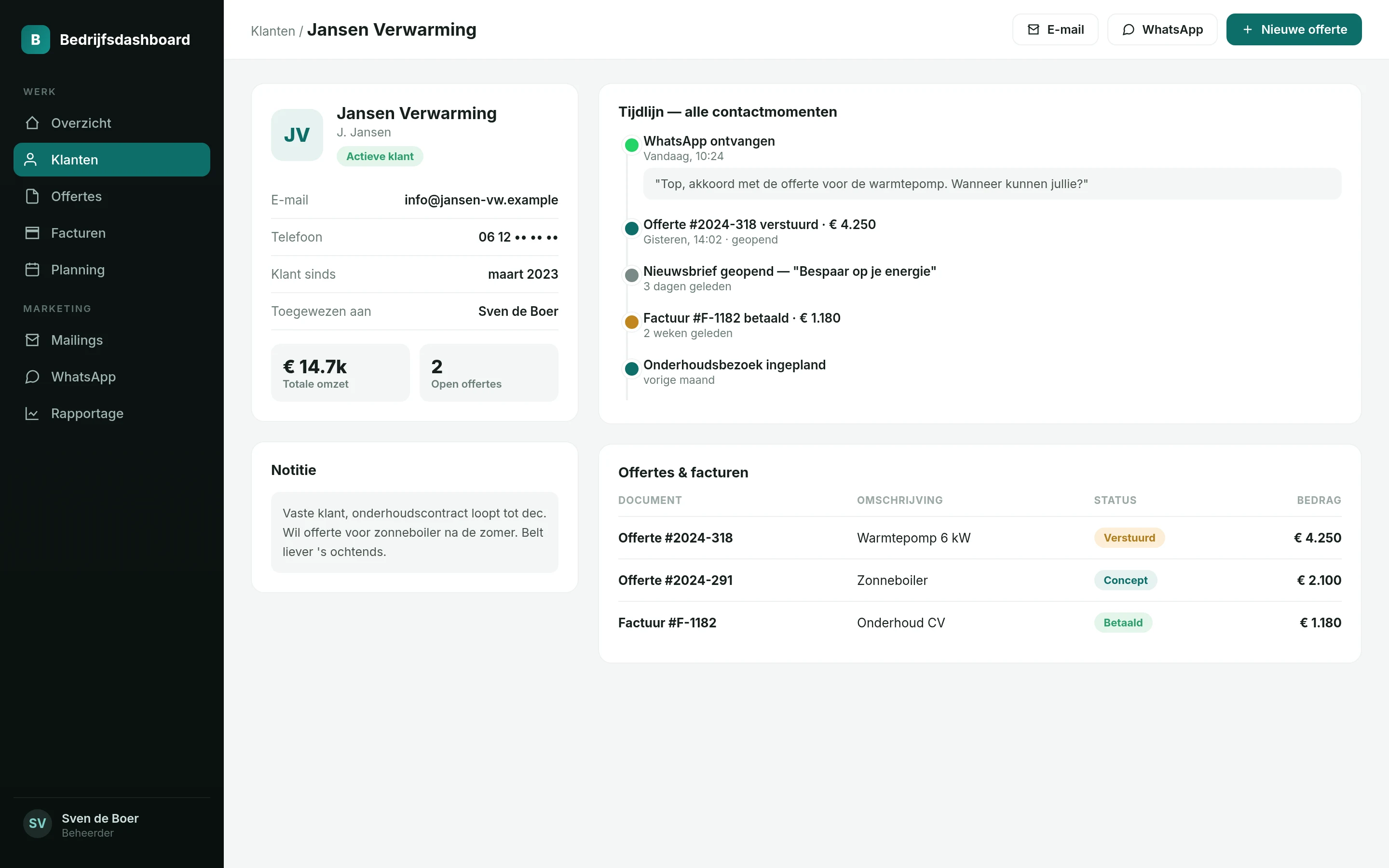This screenshot has width=1389, height=868.
Task: Open Offerte #2024-291 in the table
Action: coord(675,581)
